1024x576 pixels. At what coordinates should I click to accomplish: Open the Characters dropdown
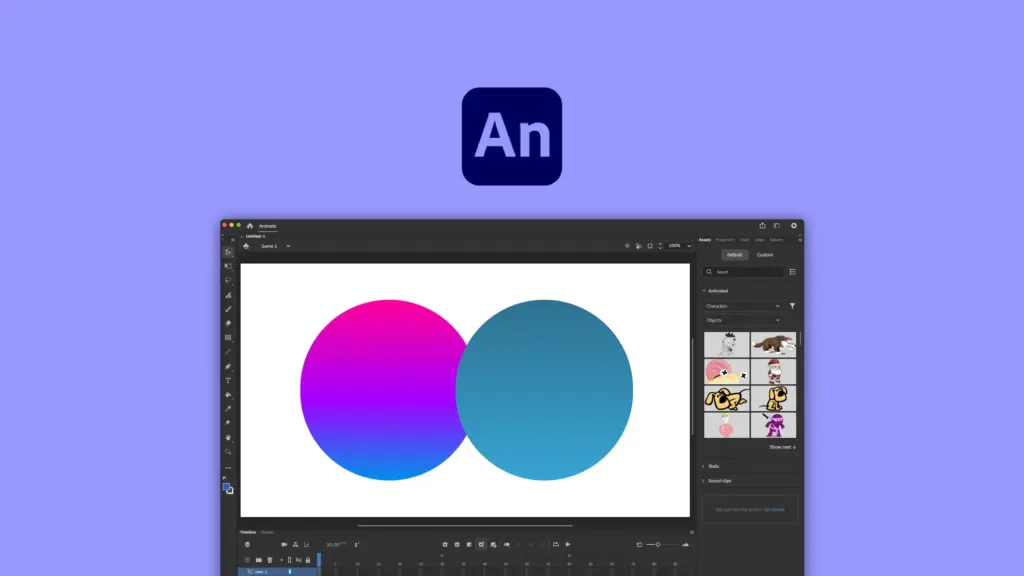pyautogui.click(x=743, y=306)
